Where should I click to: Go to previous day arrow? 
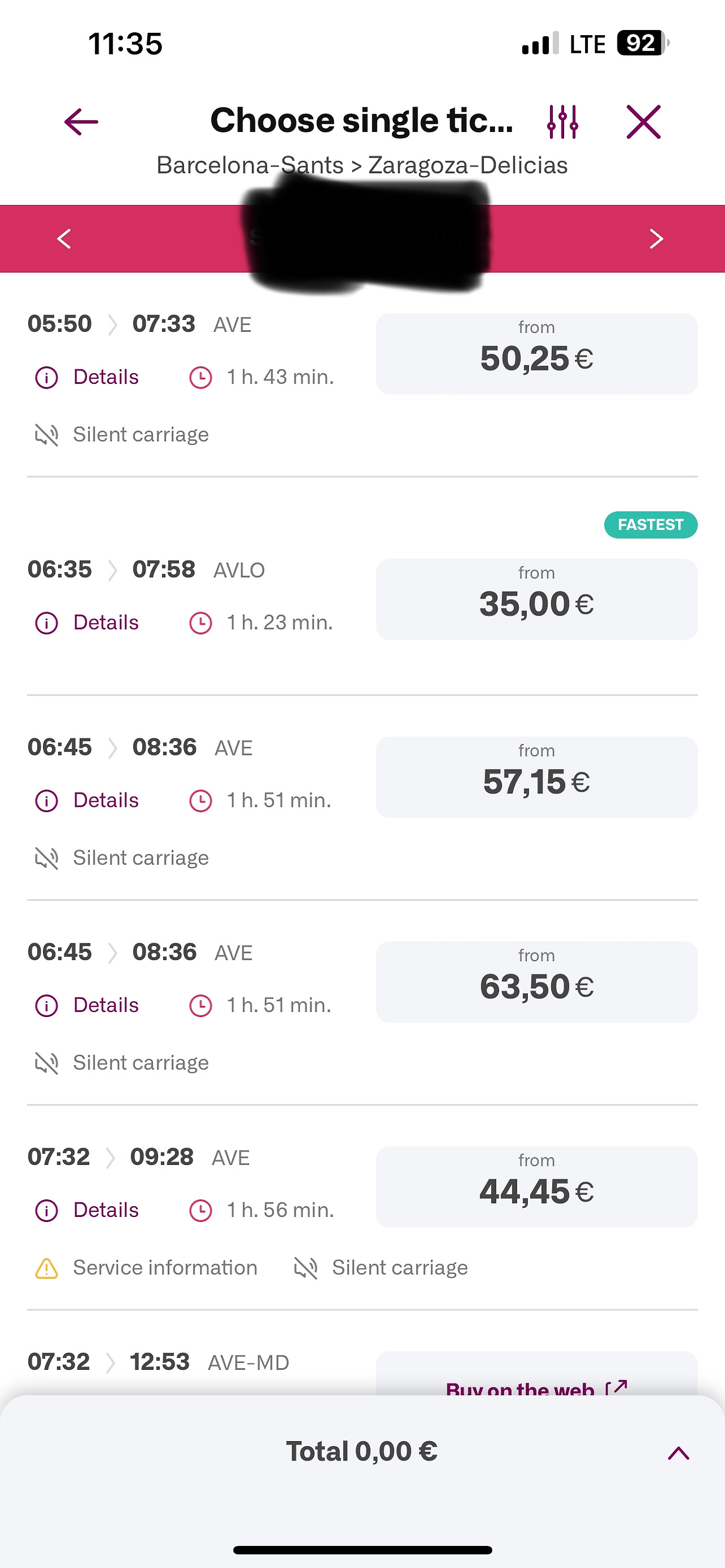click(x=64, y=238)
